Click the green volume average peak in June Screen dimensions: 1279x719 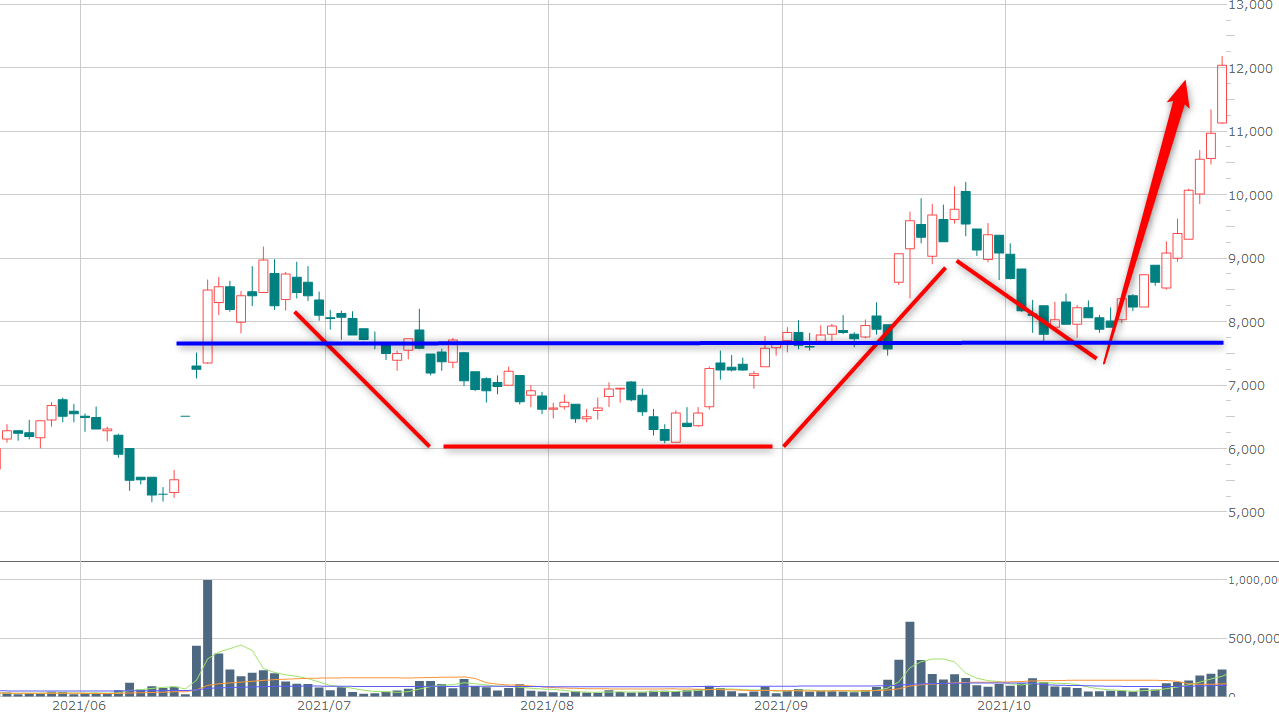click(x=240, y=646)
